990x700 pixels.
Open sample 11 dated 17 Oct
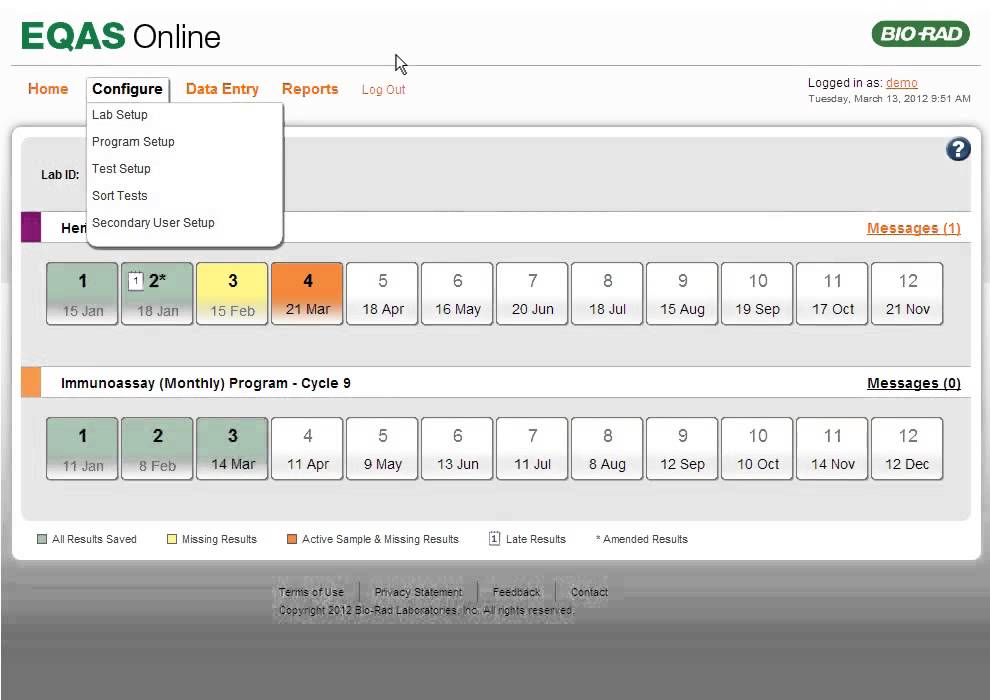(833, 294)
